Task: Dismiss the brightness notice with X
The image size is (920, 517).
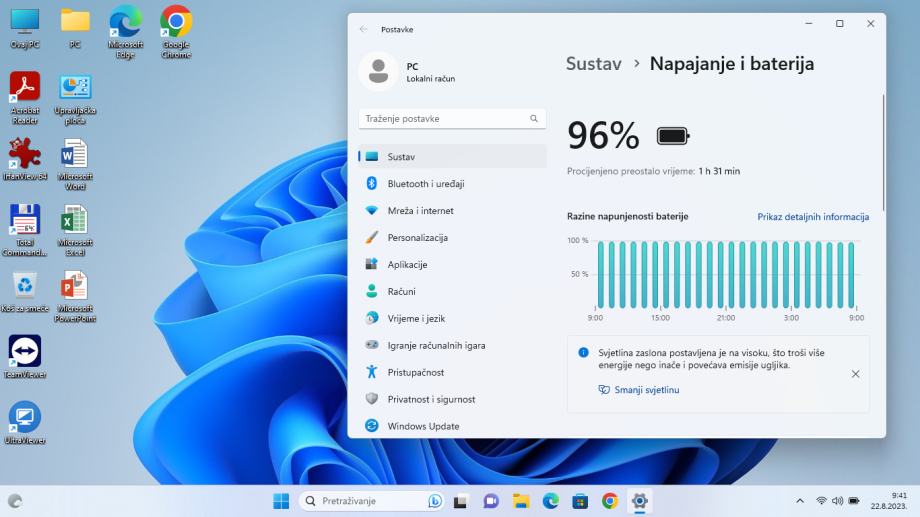Action: pos(855,374)
